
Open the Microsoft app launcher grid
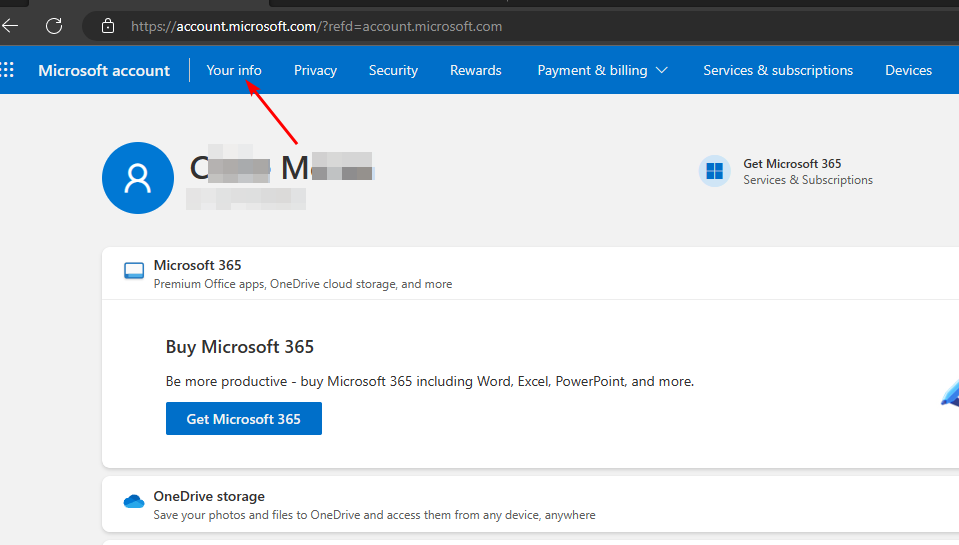(x=8, y=70)
